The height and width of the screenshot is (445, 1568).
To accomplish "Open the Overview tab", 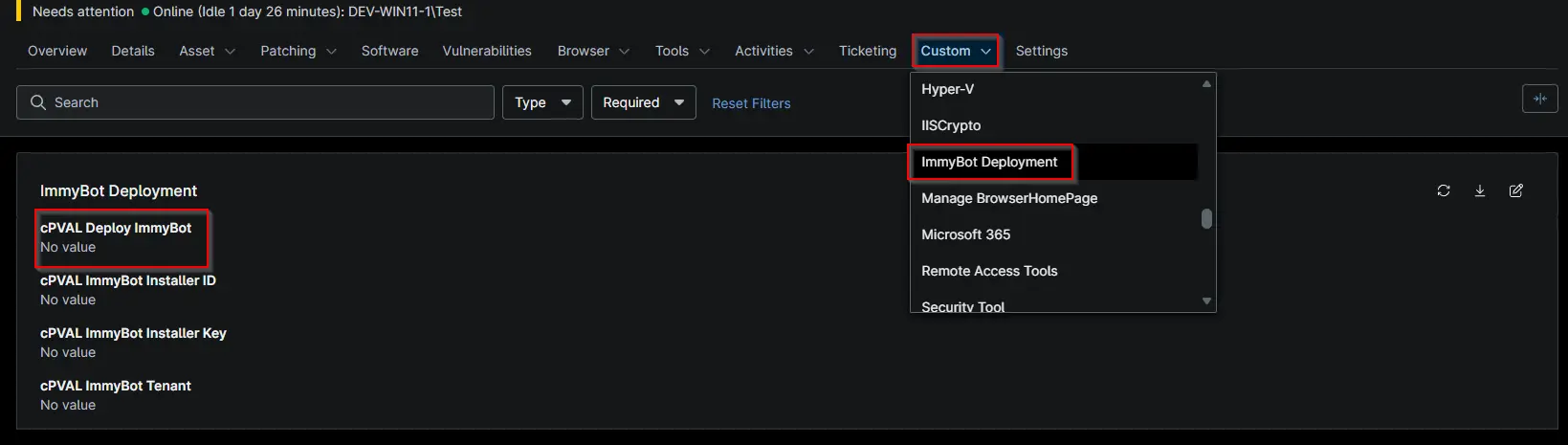I will point(57,51).
